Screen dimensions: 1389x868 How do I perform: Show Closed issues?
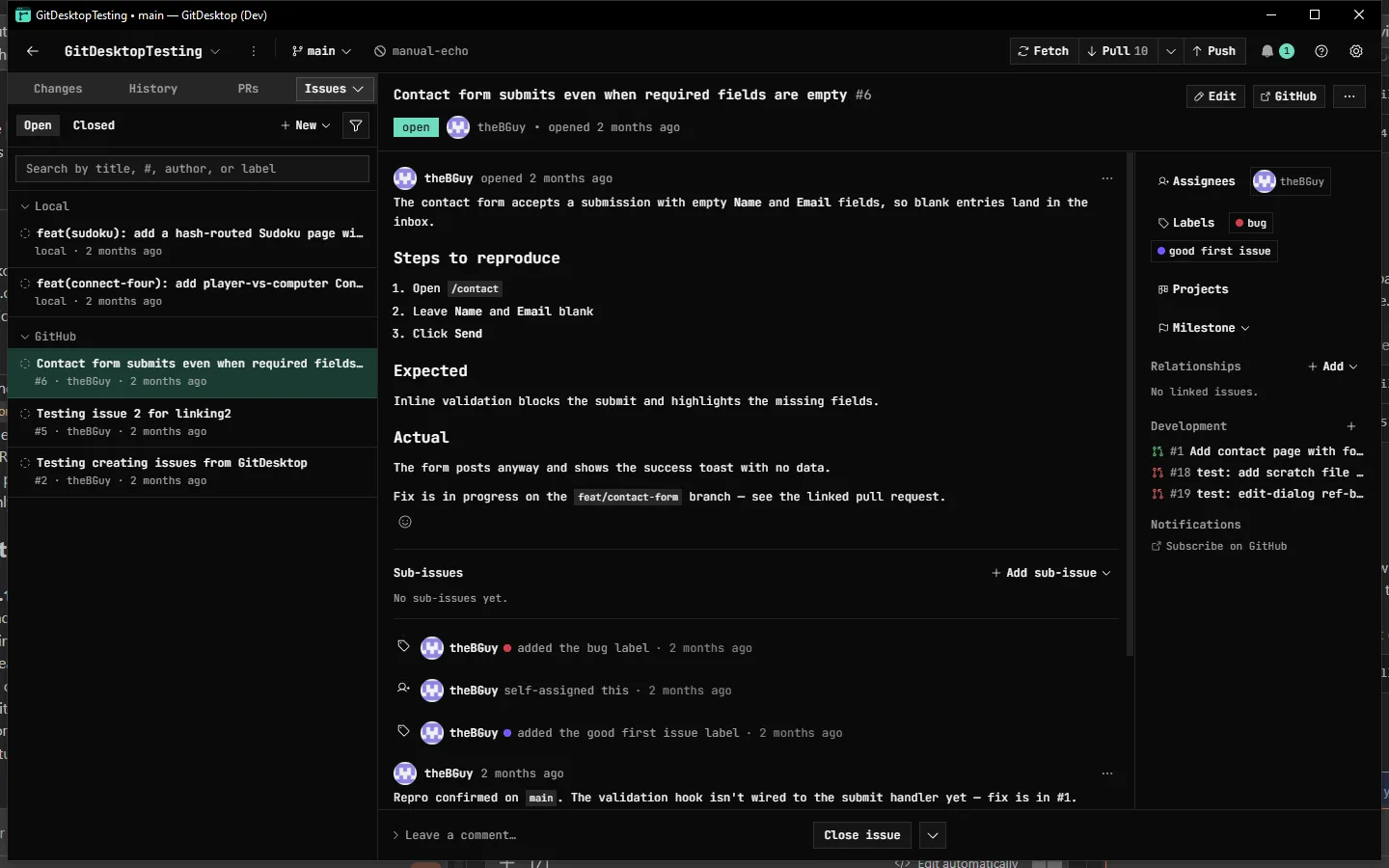tap(94, 125)
